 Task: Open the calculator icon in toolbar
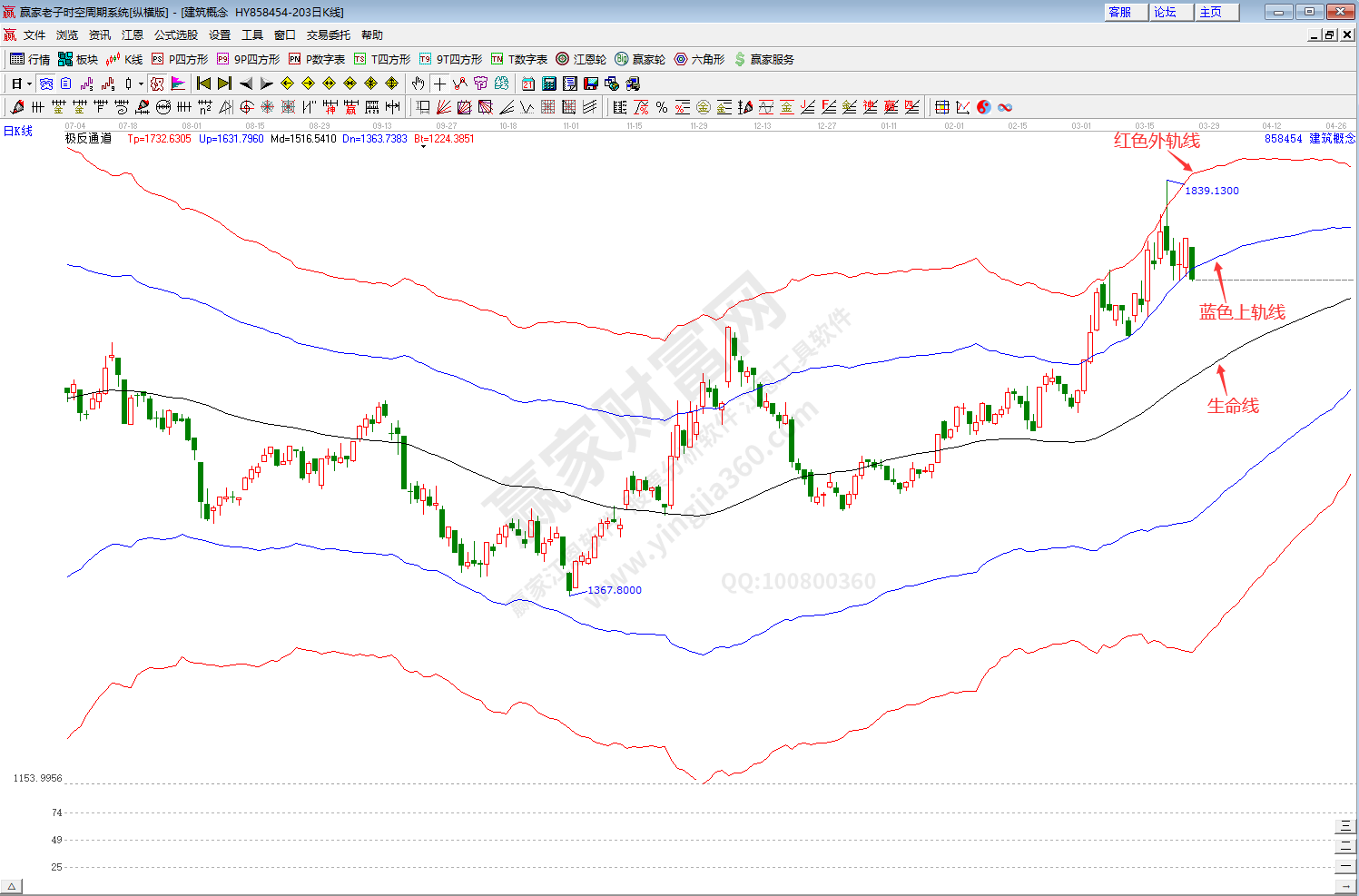click(549, 84)
